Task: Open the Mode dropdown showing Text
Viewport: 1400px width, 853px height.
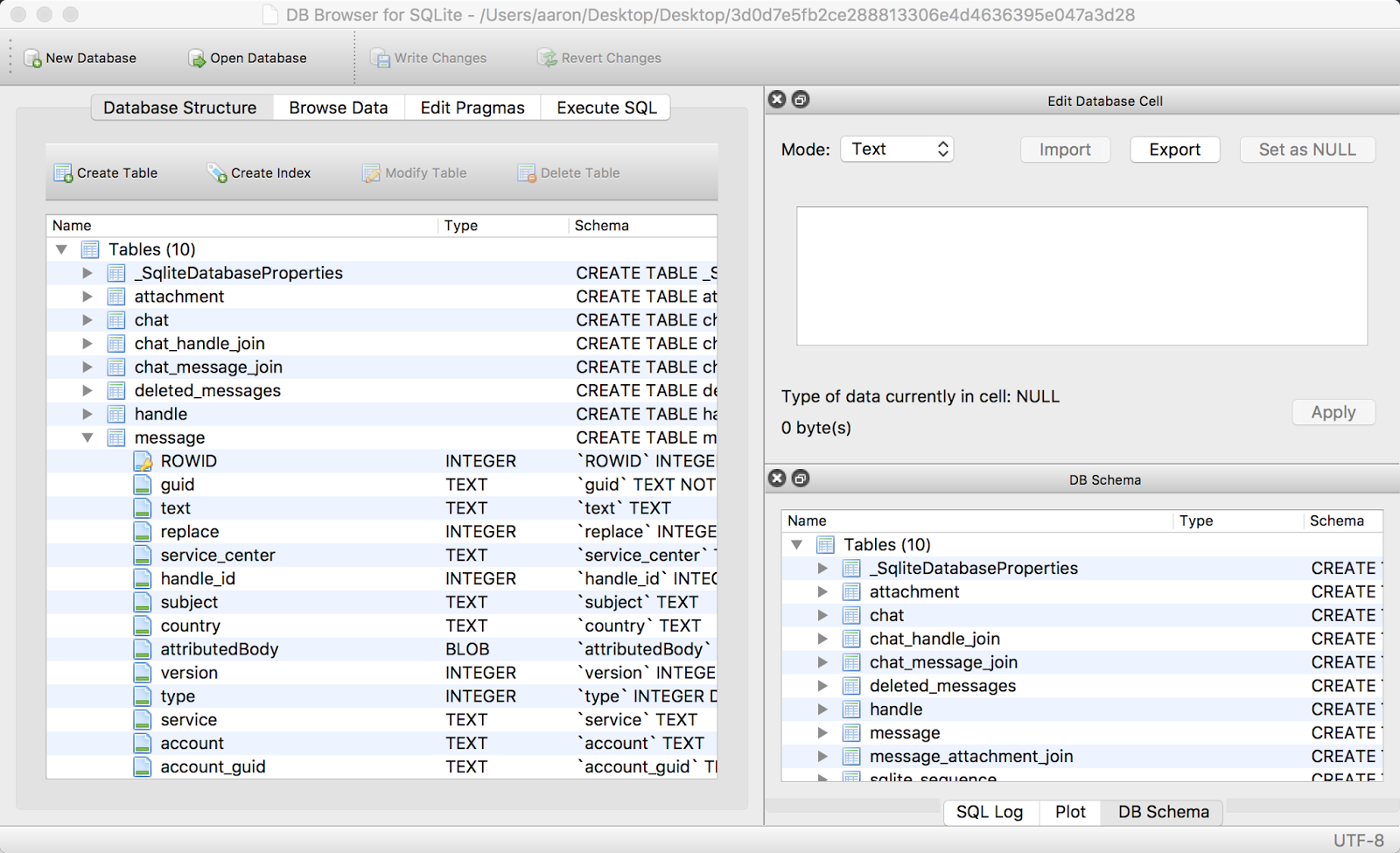Action: point(897,149)
